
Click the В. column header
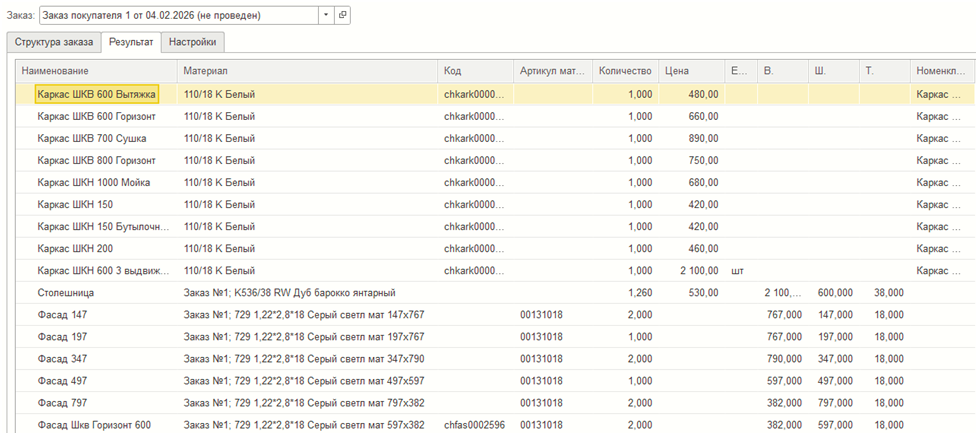(783, 71)
